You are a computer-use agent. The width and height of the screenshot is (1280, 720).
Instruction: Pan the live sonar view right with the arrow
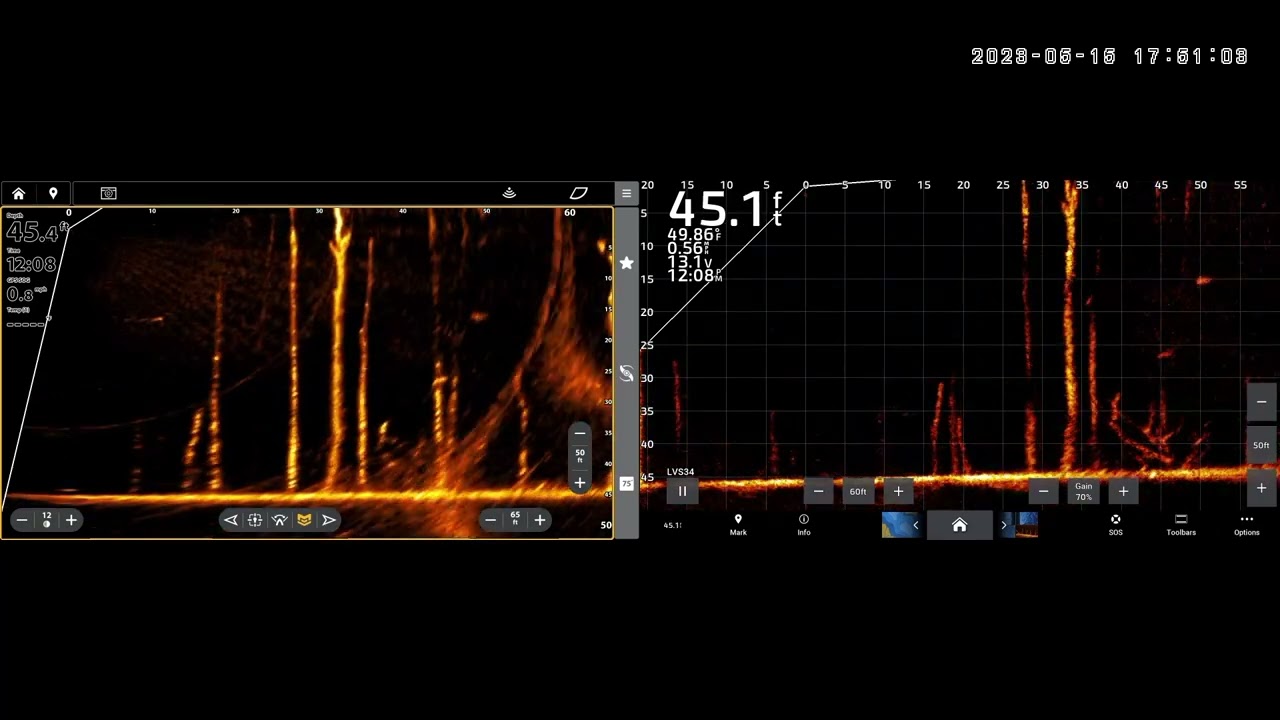pos(328,520)
